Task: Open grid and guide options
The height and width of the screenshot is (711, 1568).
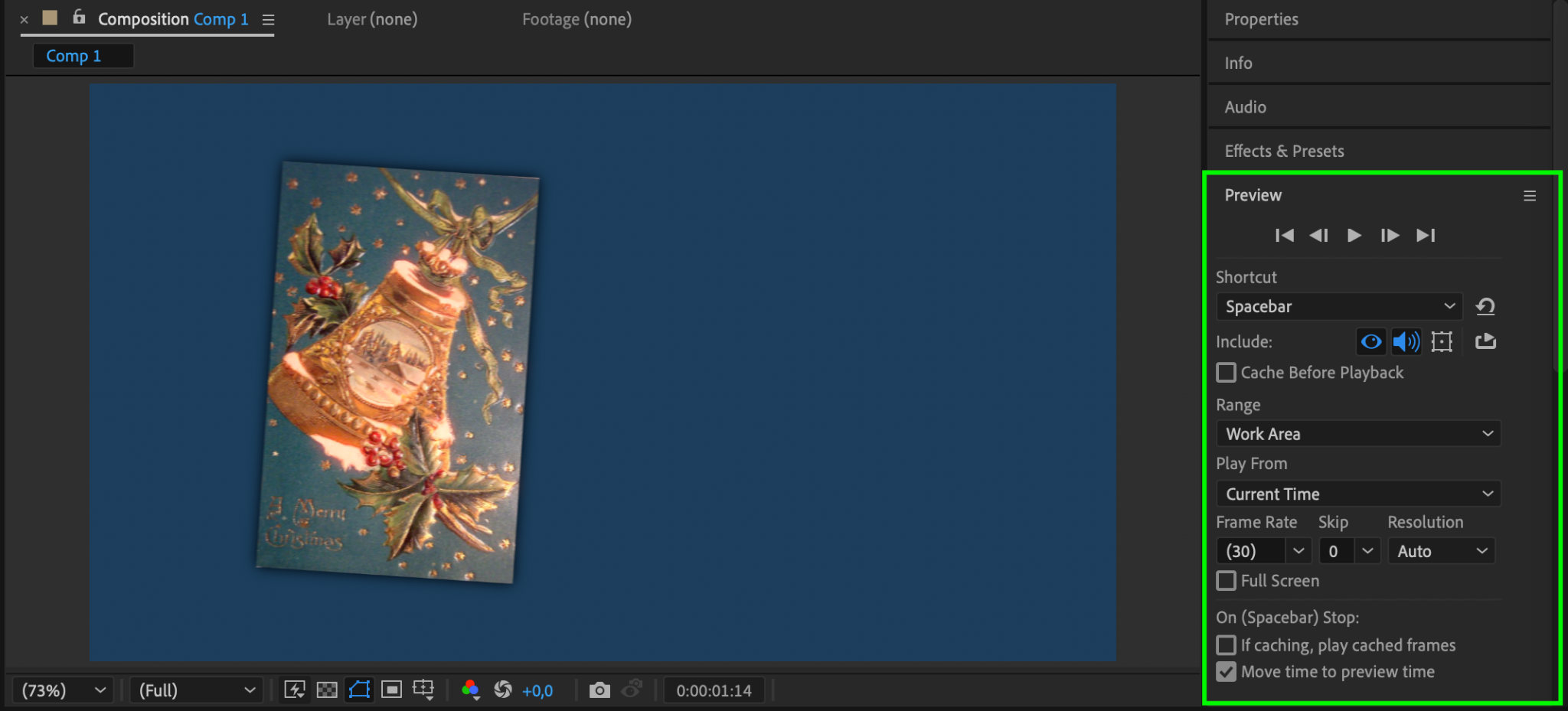Action: (423, 690)
